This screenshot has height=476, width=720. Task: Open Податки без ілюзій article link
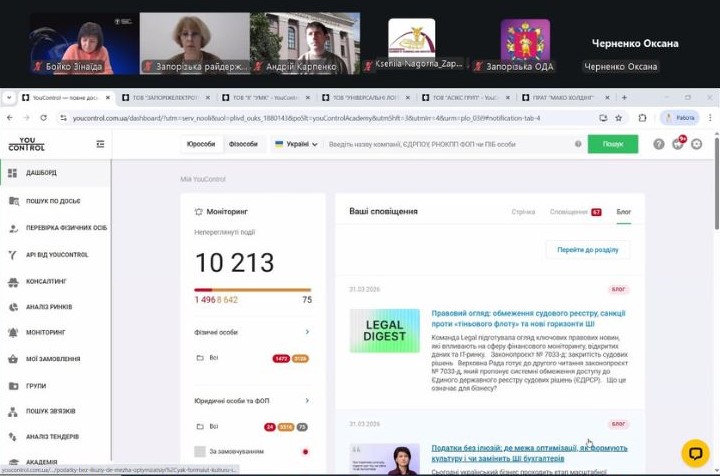click(x=529, y=453)
